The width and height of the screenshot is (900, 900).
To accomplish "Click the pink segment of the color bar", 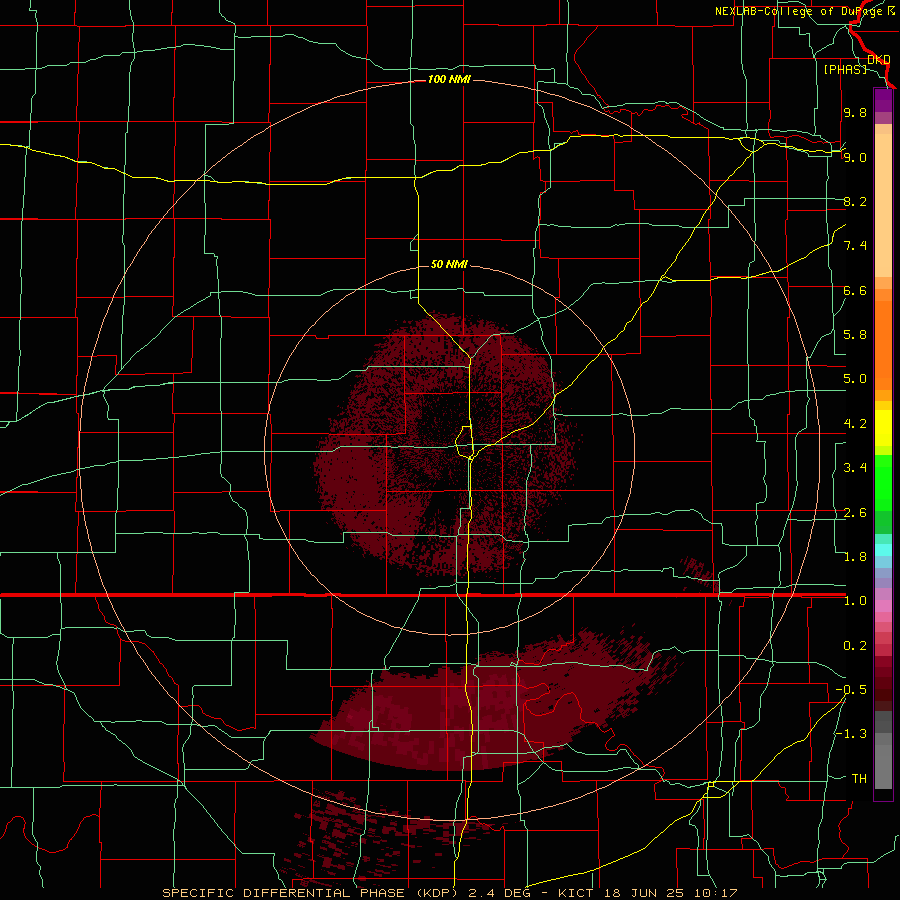I will [x=883, y=606].
